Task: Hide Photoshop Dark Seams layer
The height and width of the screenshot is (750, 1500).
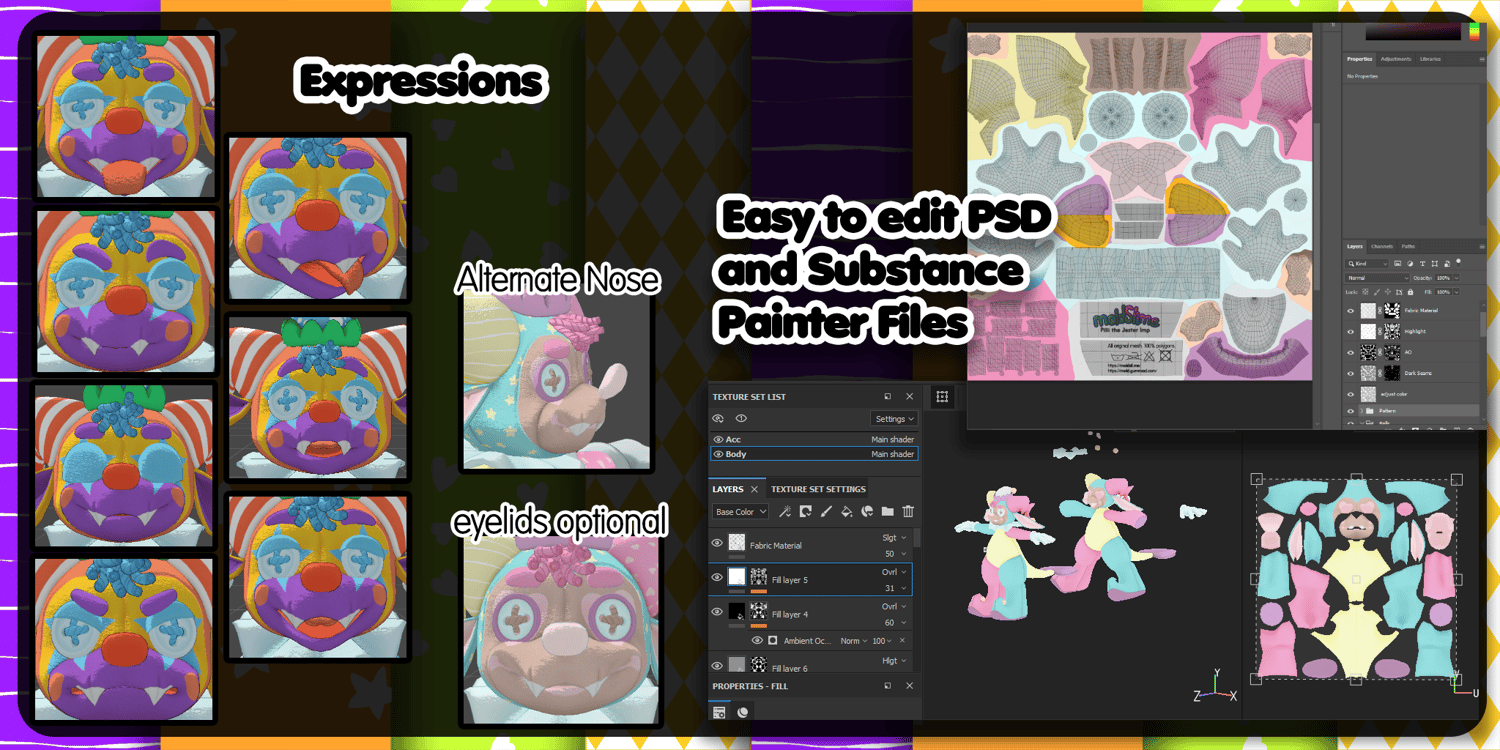Action: tap(1351, 373)
